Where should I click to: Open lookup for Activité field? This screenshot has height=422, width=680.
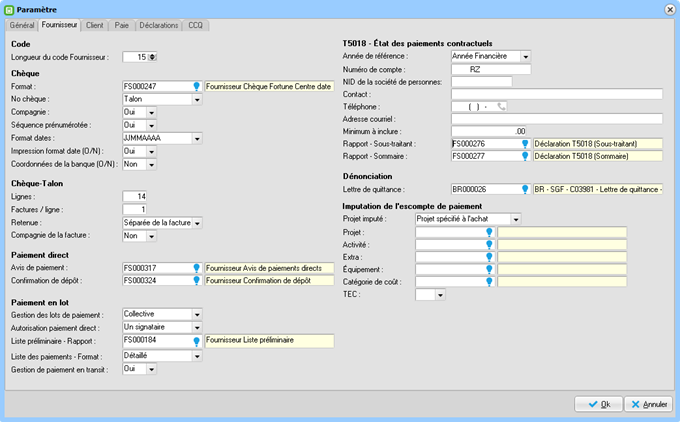coord(489,245)
